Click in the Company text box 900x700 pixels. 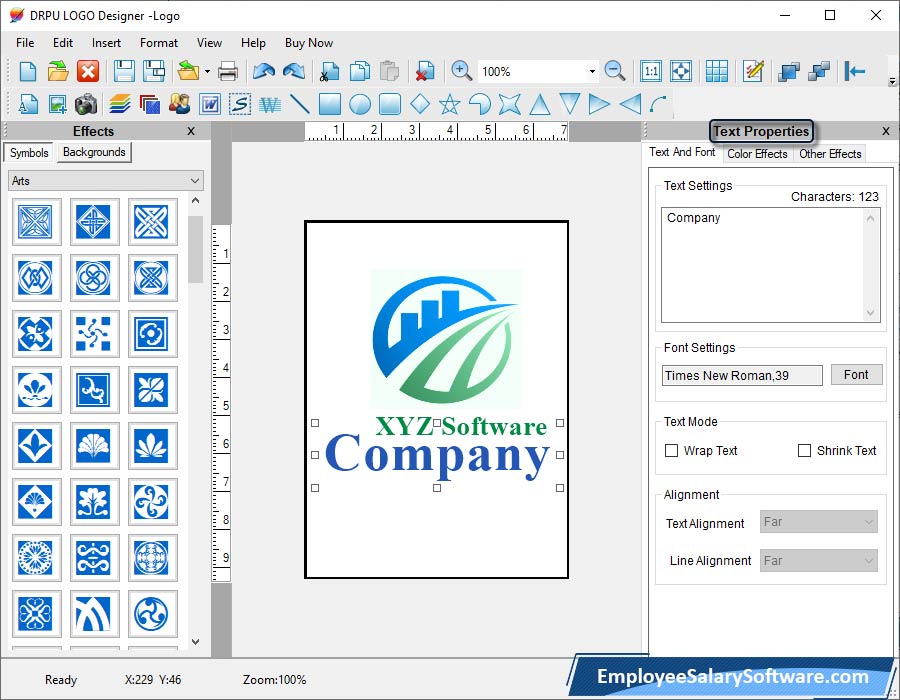(x=770, y=265)
